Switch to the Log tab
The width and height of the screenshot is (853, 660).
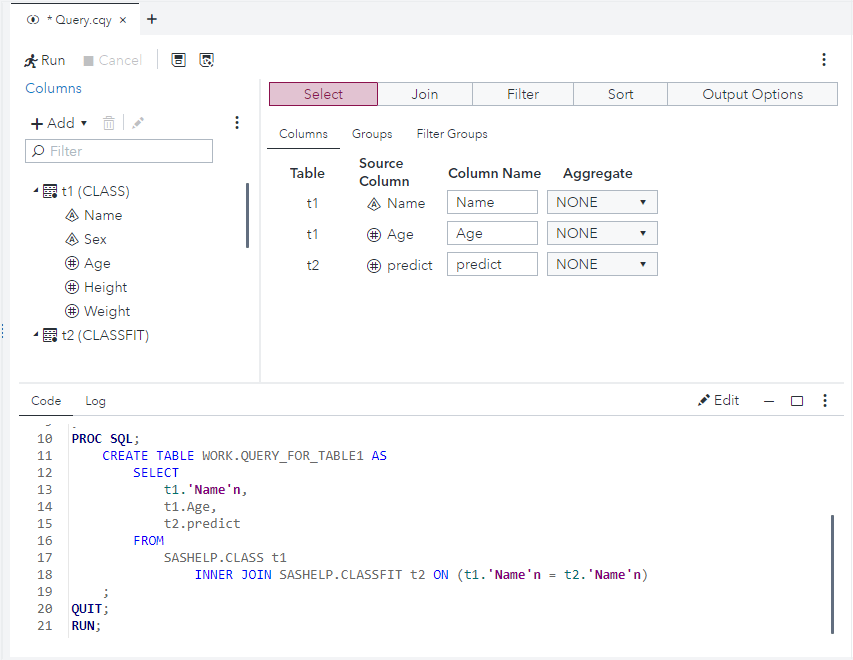point(95,401)
